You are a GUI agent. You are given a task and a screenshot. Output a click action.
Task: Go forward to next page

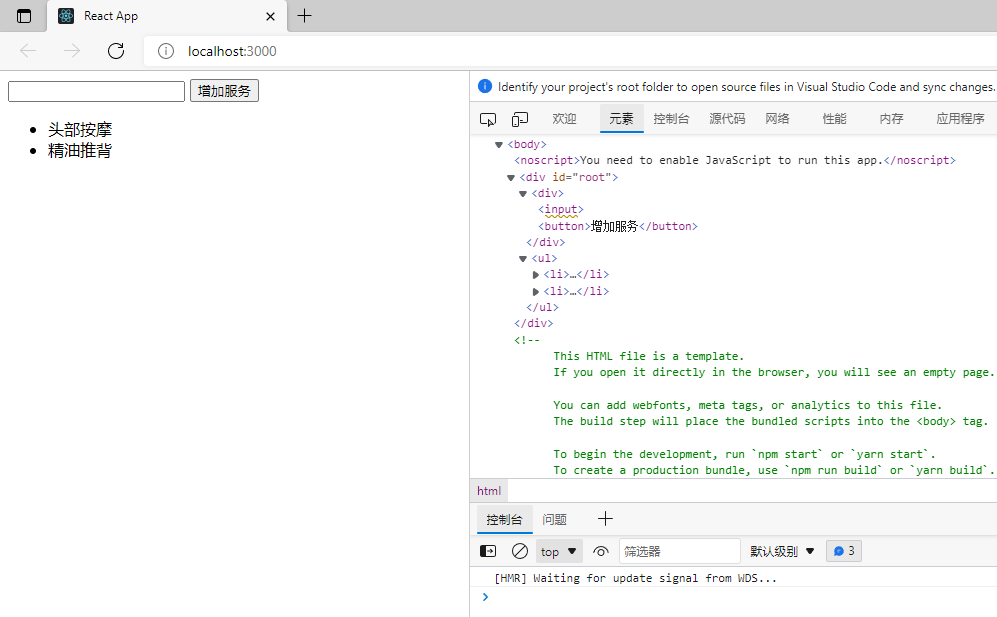[x=72, y=51]
